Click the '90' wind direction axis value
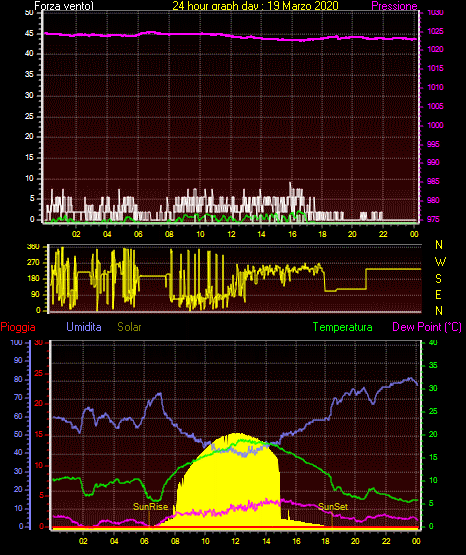Viewport: 466px width, 555px height. [x=35, y=294]
